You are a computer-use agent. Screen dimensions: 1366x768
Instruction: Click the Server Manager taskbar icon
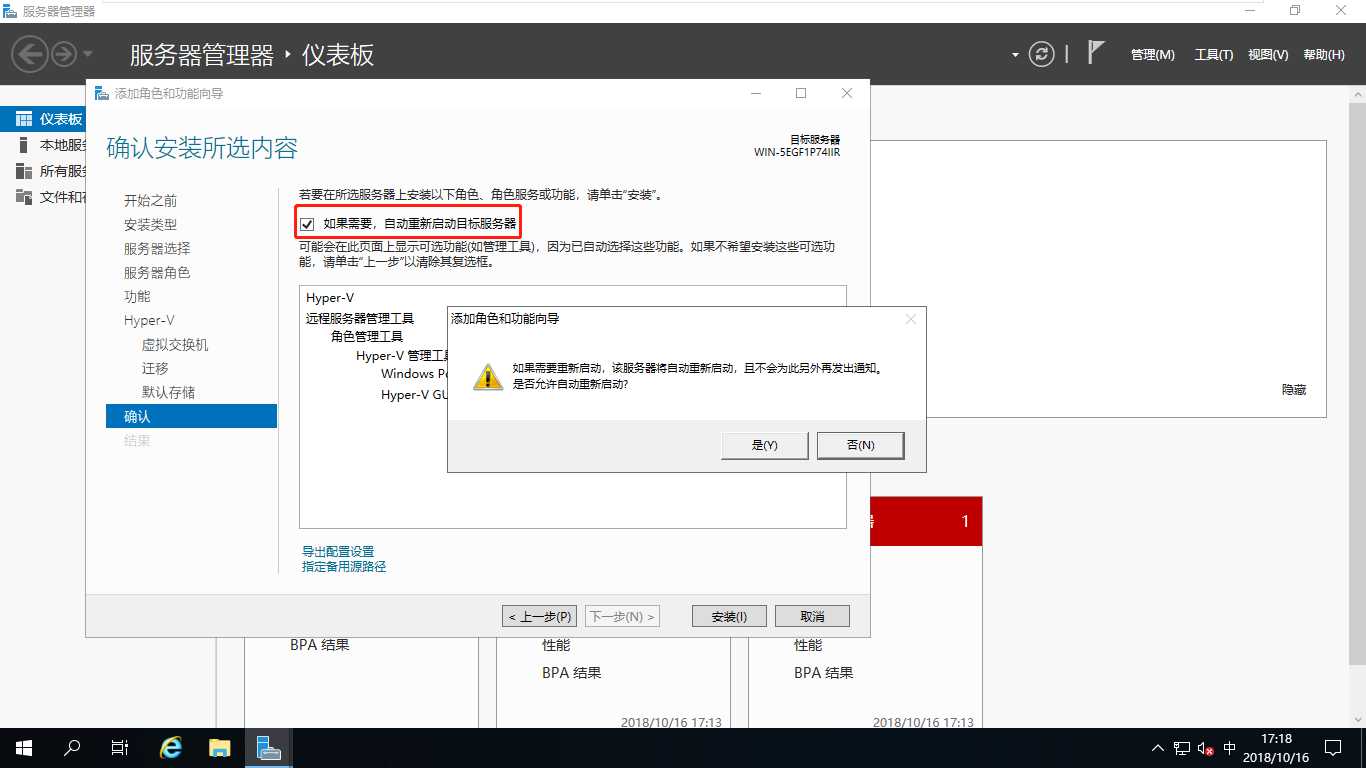pyautogui.click(x=268, y=748)
